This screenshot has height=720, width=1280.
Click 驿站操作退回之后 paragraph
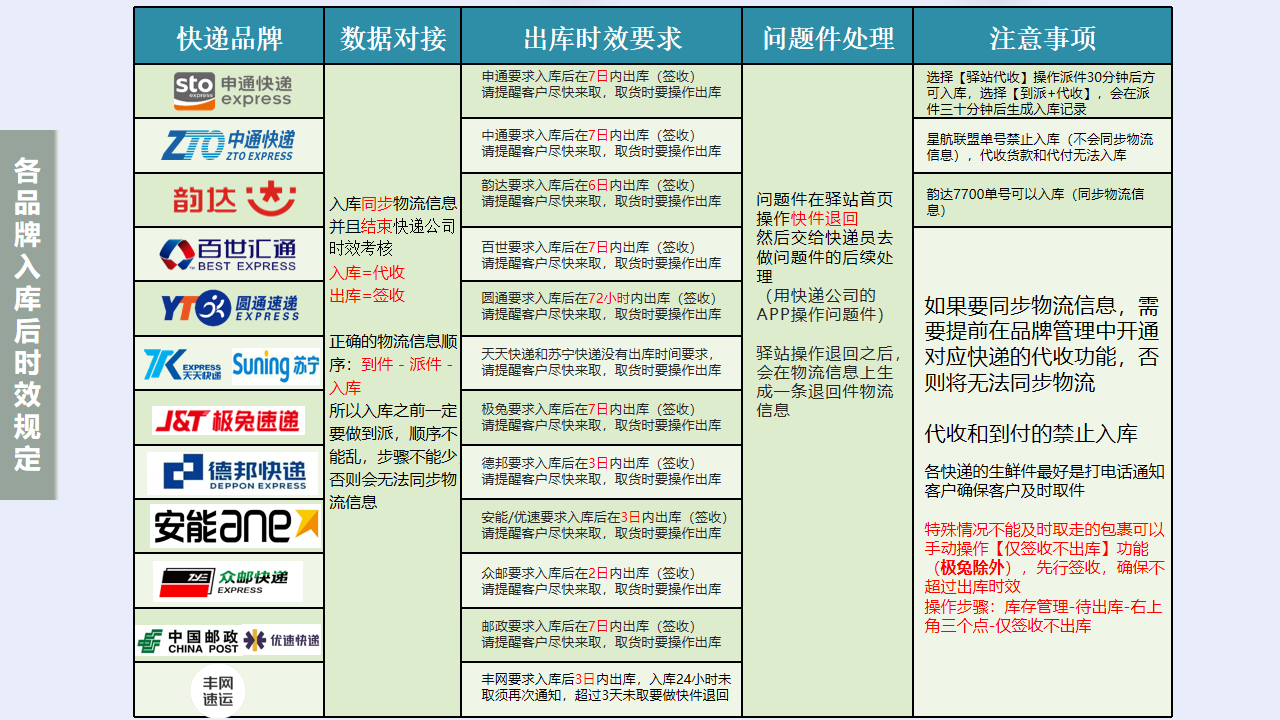(829, 381)
